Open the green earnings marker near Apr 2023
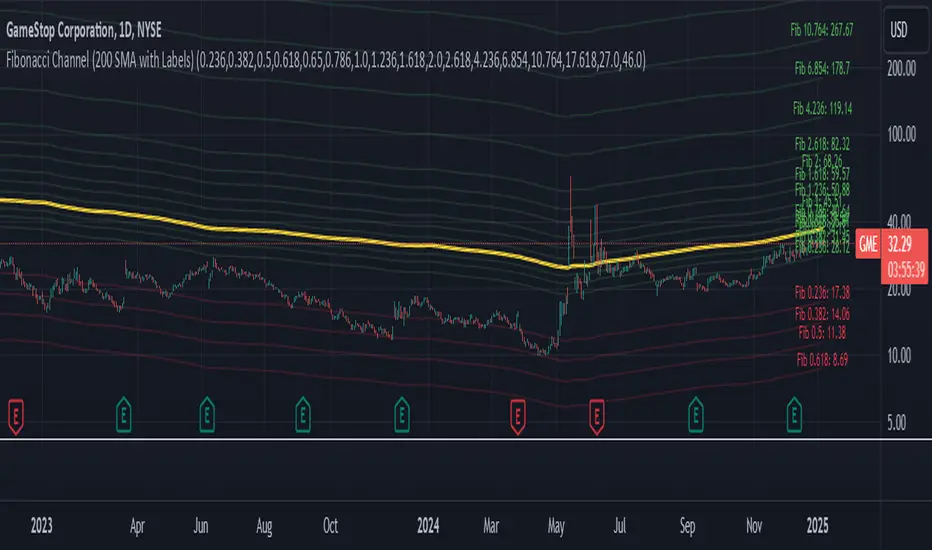The image size is (932, 550). pyautogui.click(x=123, y=409)
